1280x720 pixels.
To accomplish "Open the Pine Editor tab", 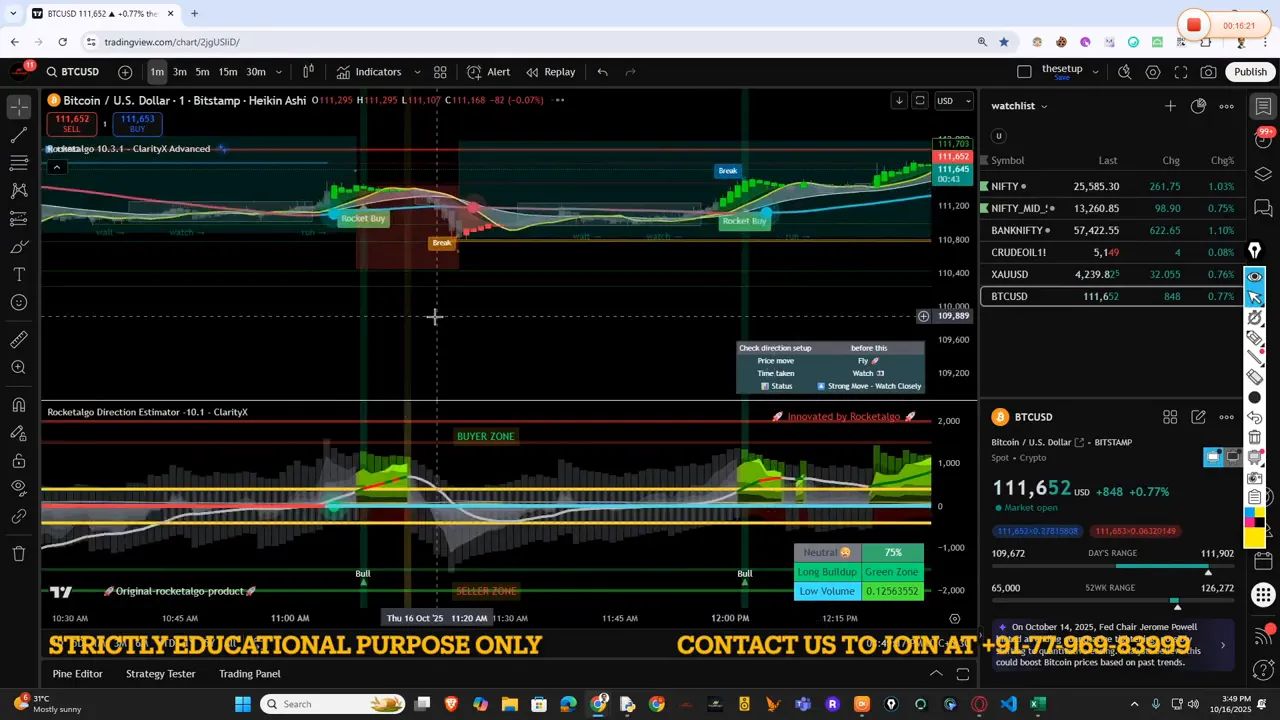I will pyautogui.click(x=77, y=673).
